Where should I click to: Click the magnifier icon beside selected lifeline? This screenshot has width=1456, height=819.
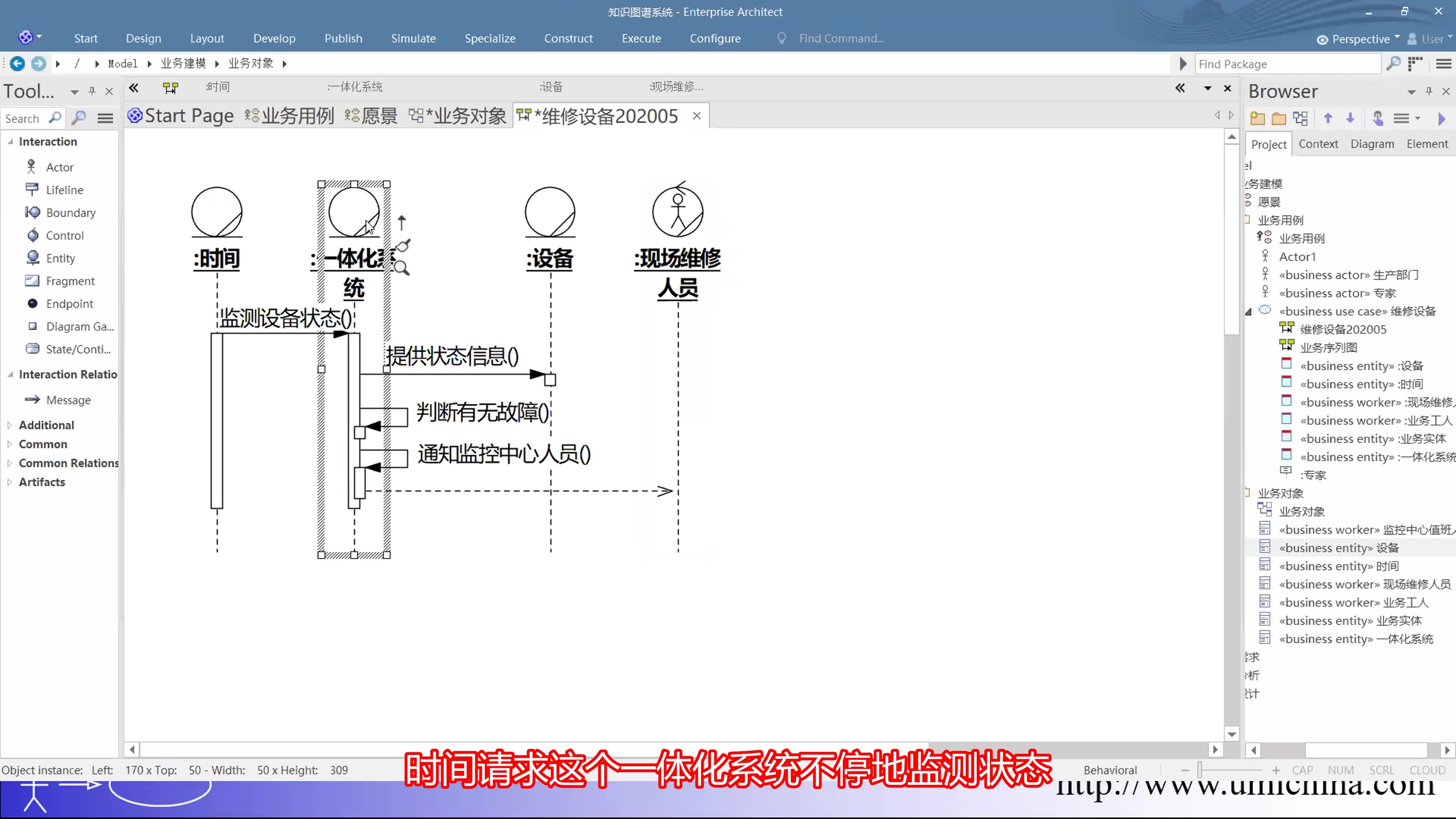pyautogui.click(x=401, y=267)
